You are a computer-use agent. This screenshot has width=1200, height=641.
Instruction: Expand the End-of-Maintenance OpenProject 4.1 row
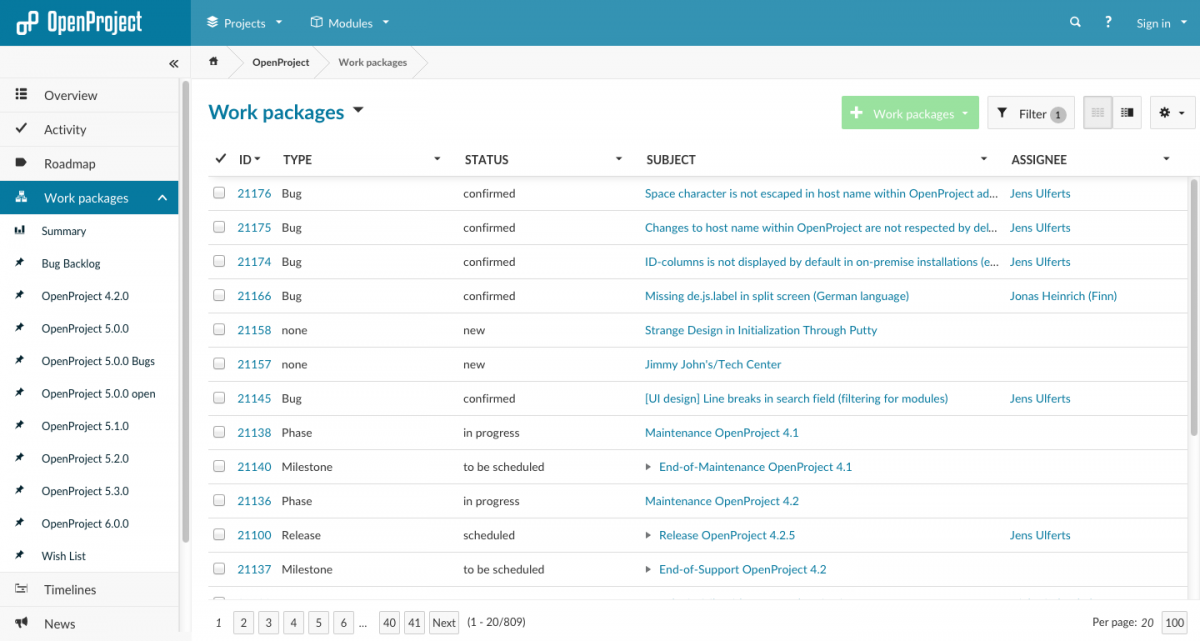click(648, 467)
